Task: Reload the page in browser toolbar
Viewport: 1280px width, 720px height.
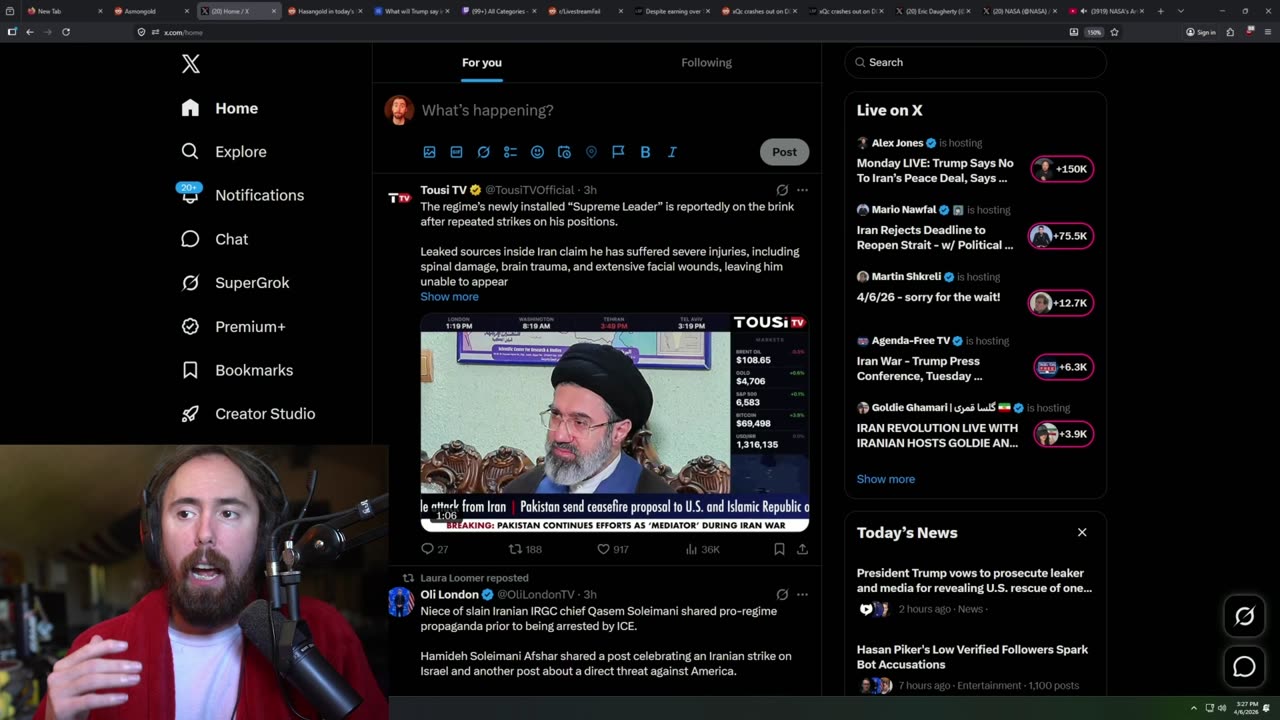Action: point(66,32)
